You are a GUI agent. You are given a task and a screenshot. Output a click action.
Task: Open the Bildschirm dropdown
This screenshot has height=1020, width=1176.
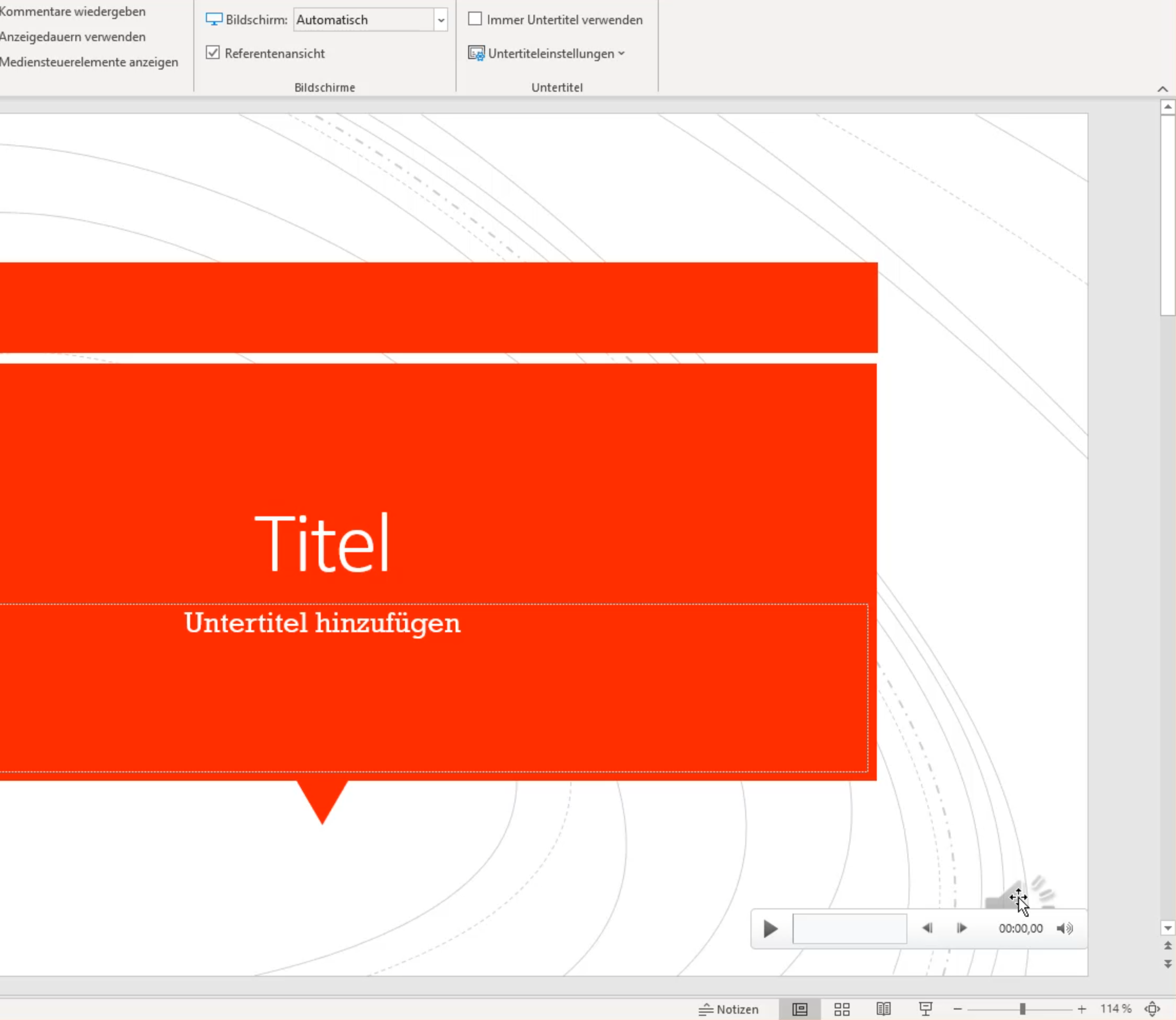(x=440, y=20)
